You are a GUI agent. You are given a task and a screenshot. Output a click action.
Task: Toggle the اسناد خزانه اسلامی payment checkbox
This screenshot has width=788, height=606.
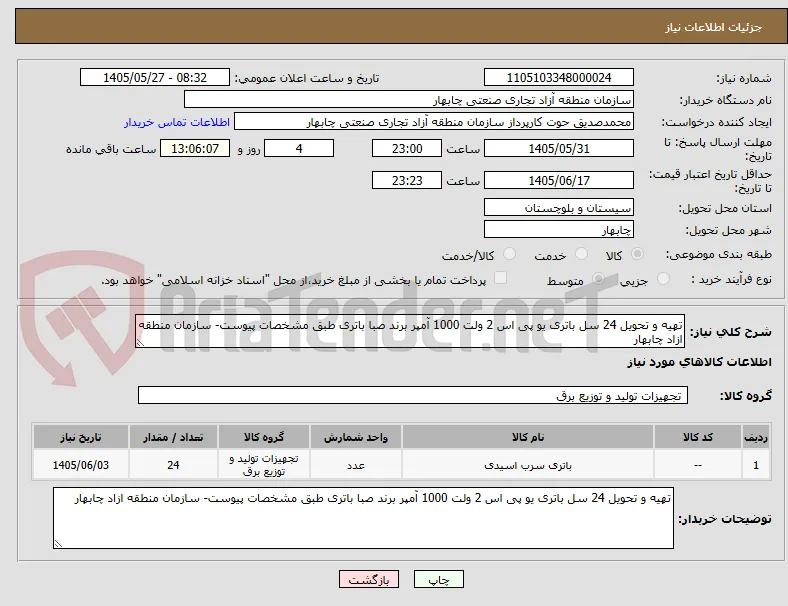pyautogui.click(x=501, y=278)
